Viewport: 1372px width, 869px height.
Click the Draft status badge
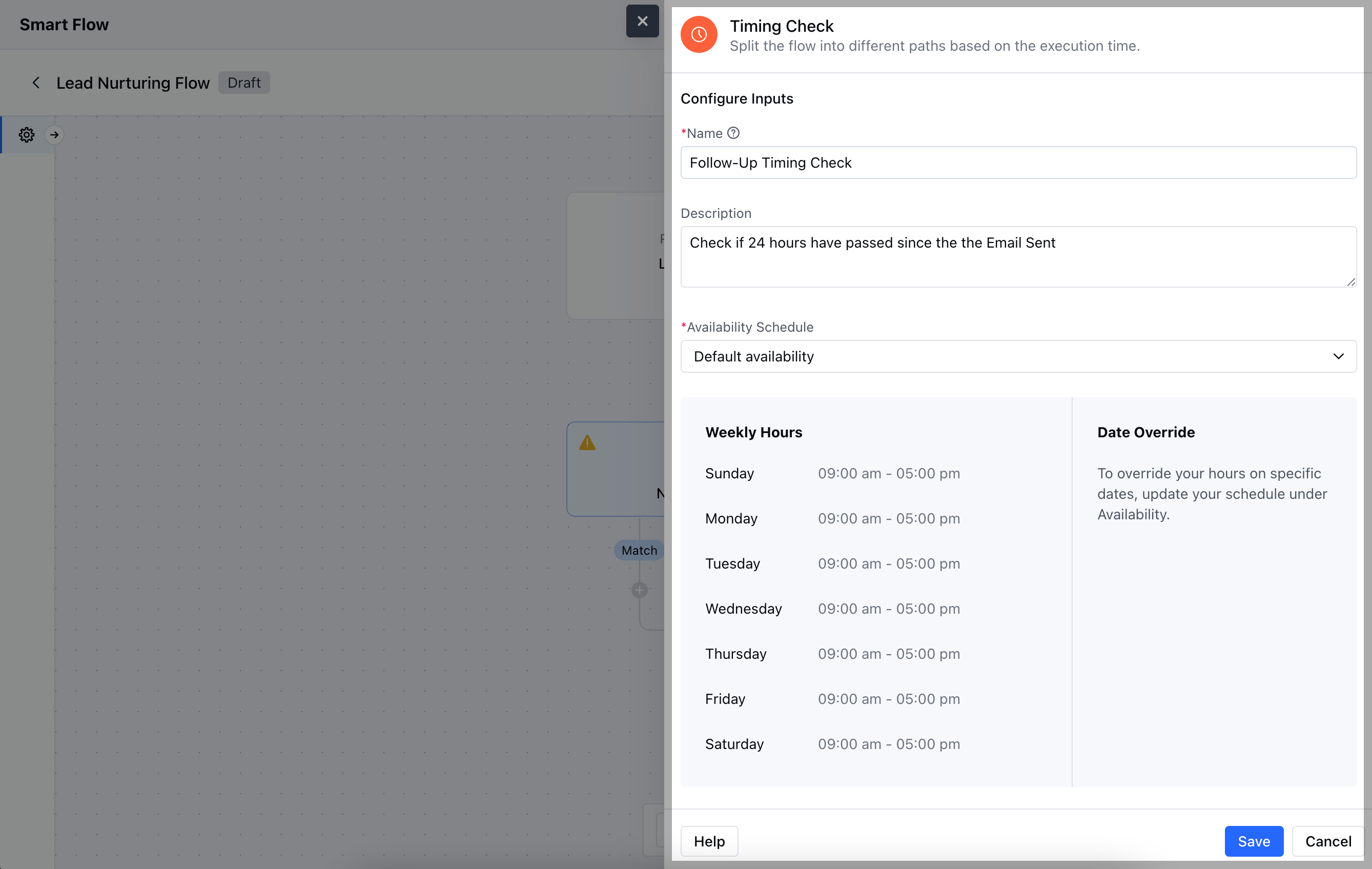click(244, 83)
